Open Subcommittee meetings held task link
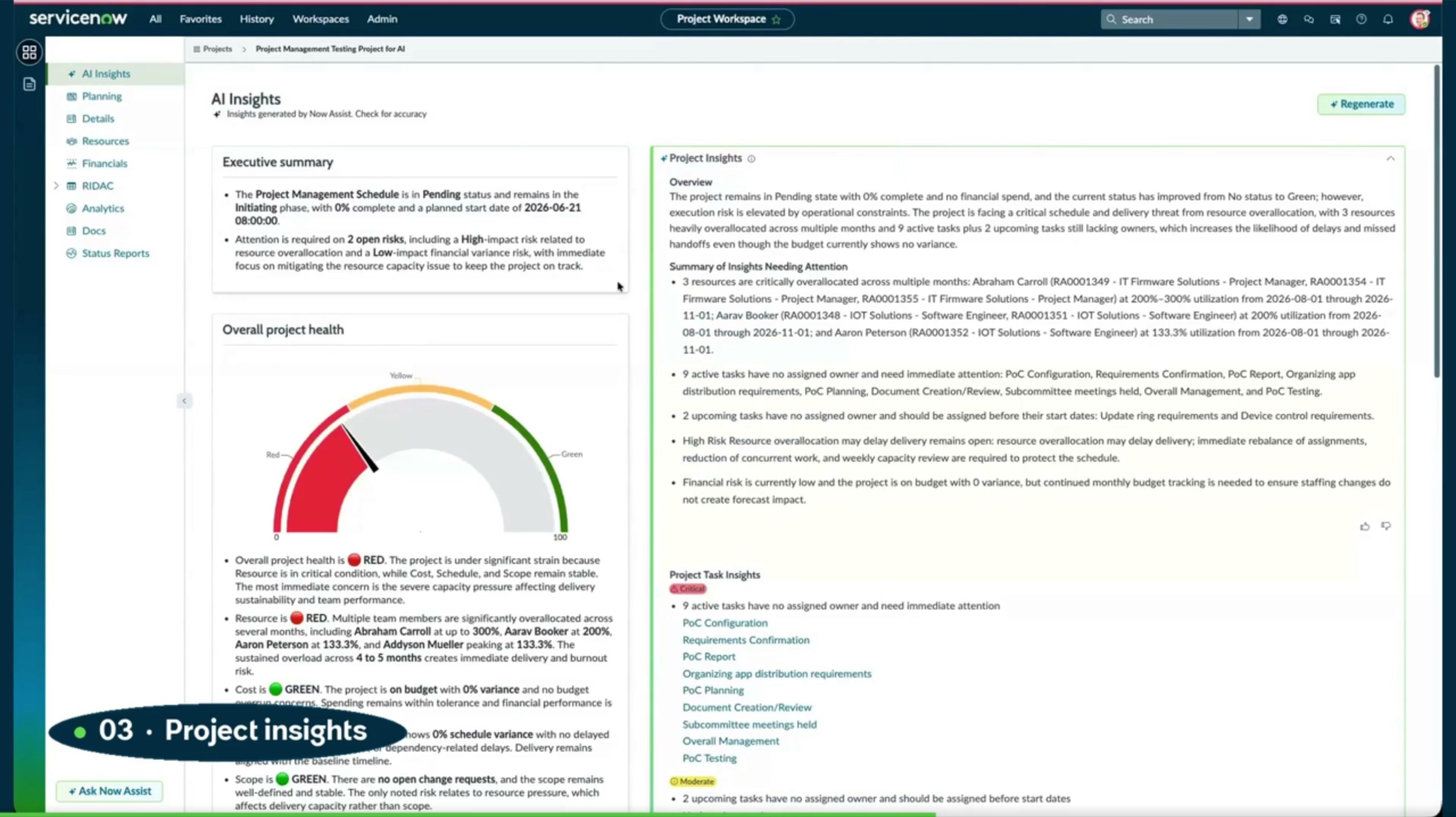The width and height of the screenshot is (1456, 817). pos(749,724)
